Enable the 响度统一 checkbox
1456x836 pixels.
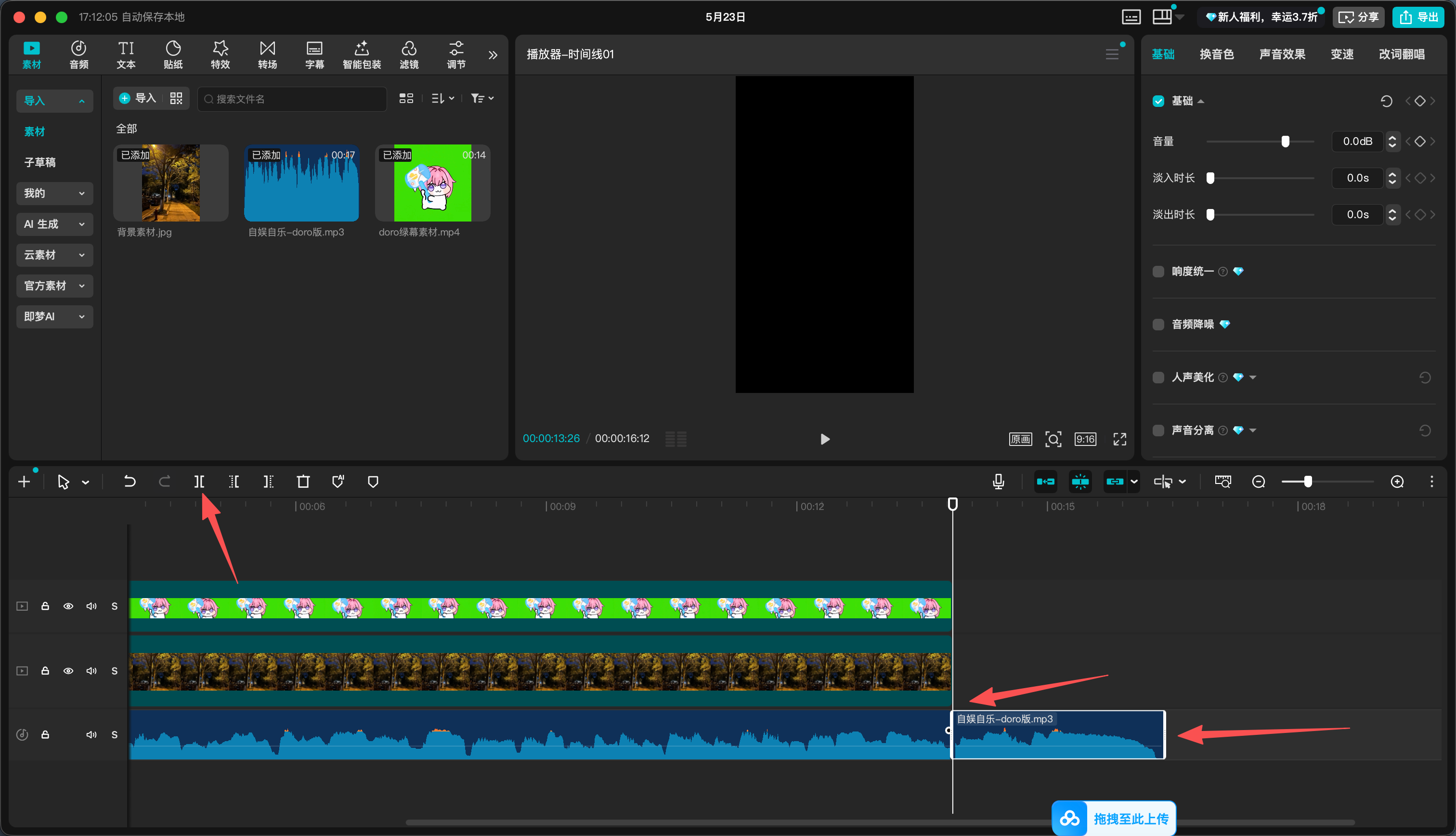point(1158,271)
